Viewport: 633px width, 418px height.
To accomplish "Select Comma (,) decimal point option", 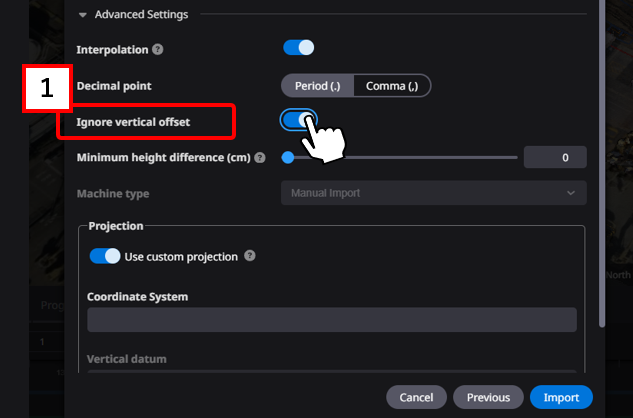I will [x=392, y=86].
